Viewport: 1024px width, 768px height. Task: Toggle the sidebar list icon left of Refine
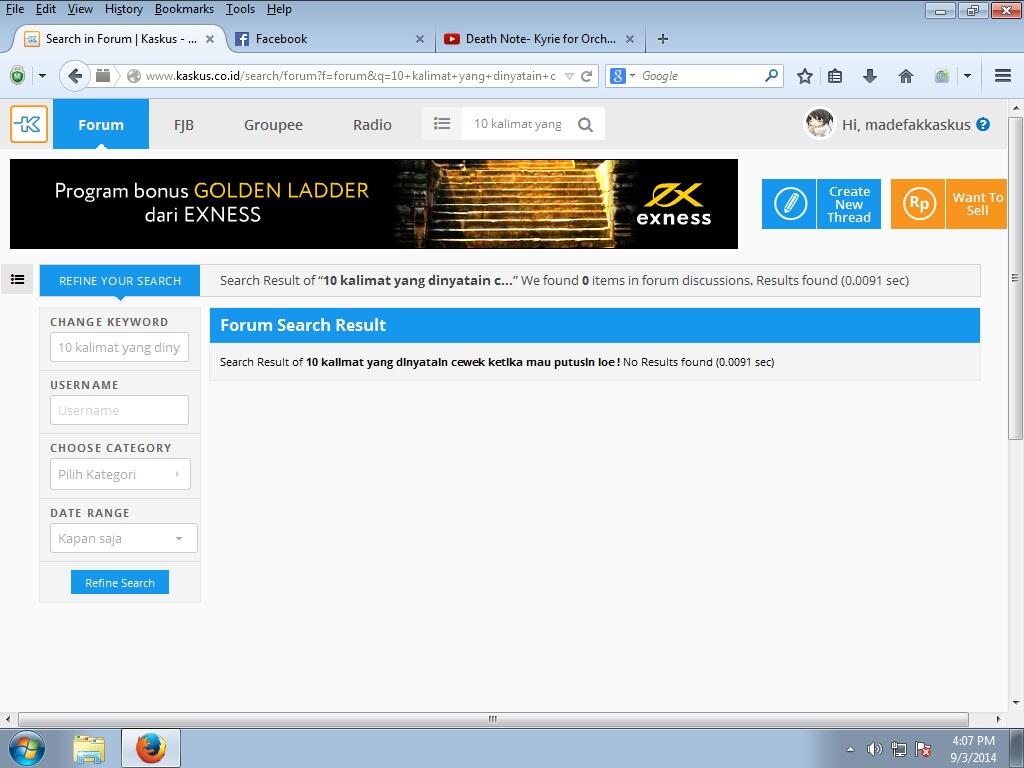tap(18, 280)
